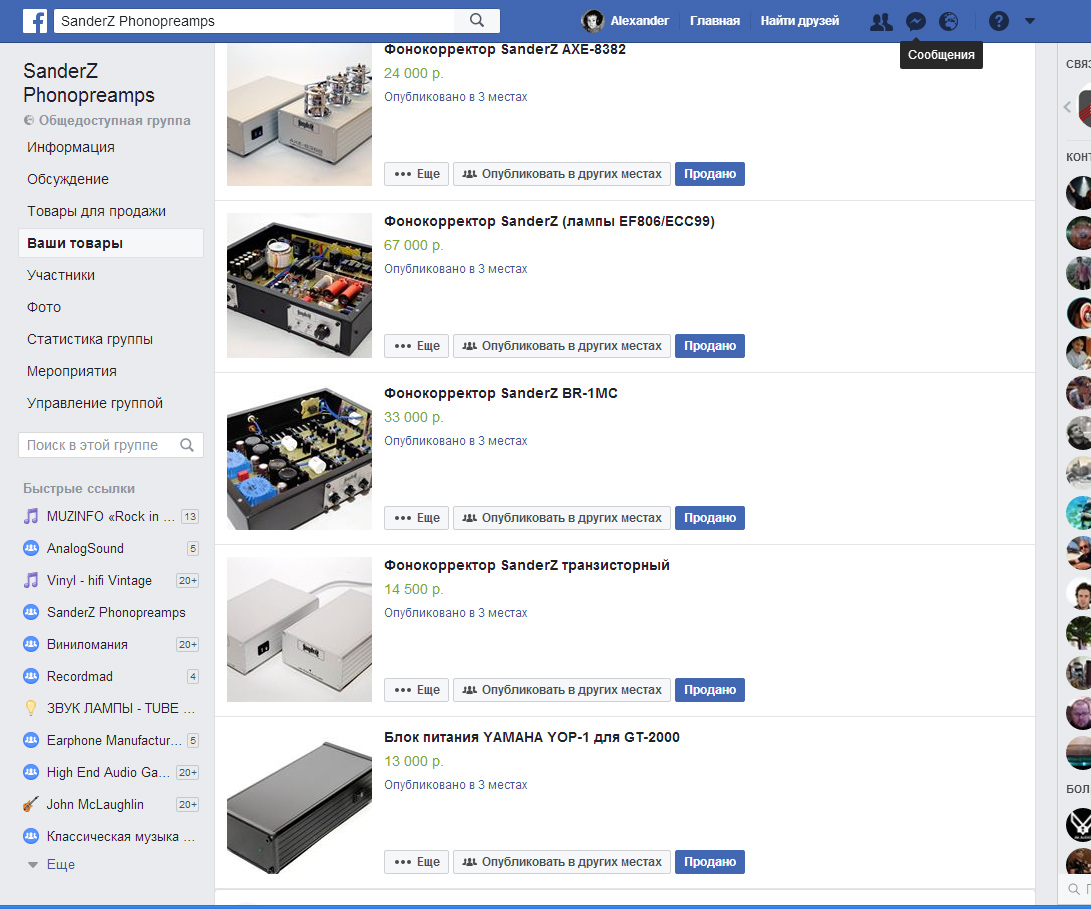Click 'Опубликовать в других местах' for транзисторный item
1091x909 pixels.
[562, 690]
